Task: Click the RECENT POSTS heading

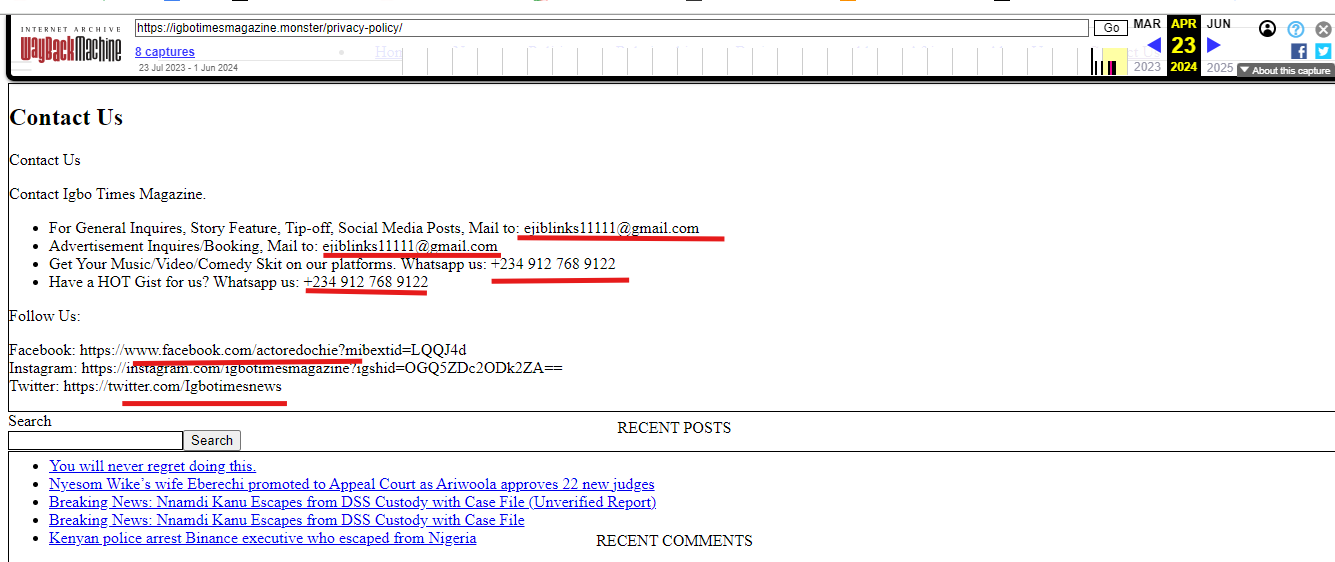Action: click(x=674, y=428)
